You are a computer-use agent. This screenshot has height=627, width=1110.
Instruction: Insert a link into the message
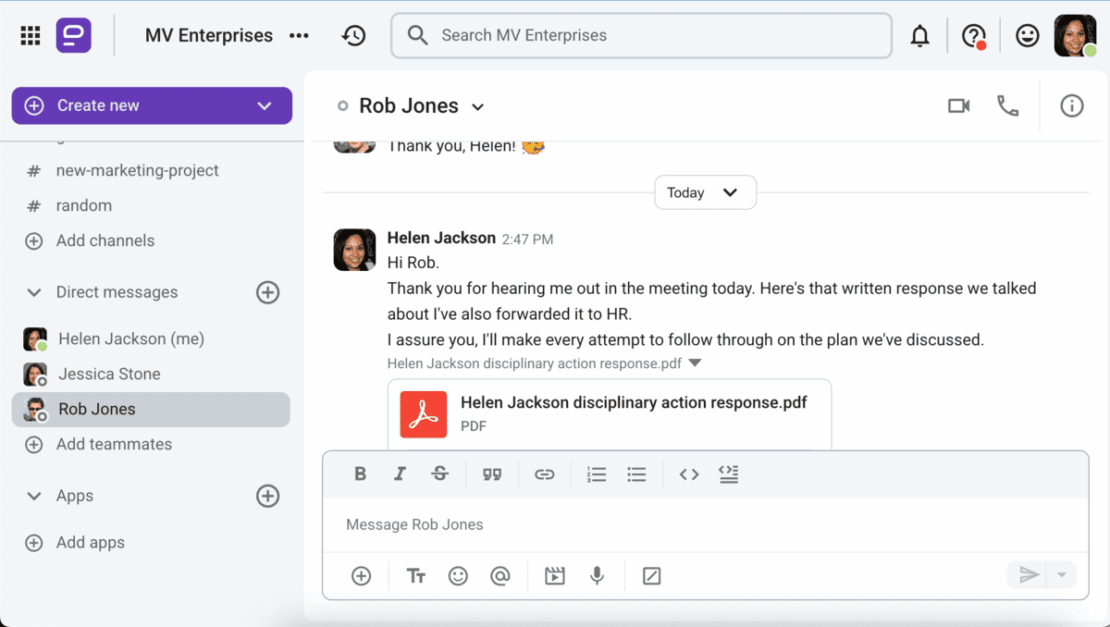click(544, 474)
